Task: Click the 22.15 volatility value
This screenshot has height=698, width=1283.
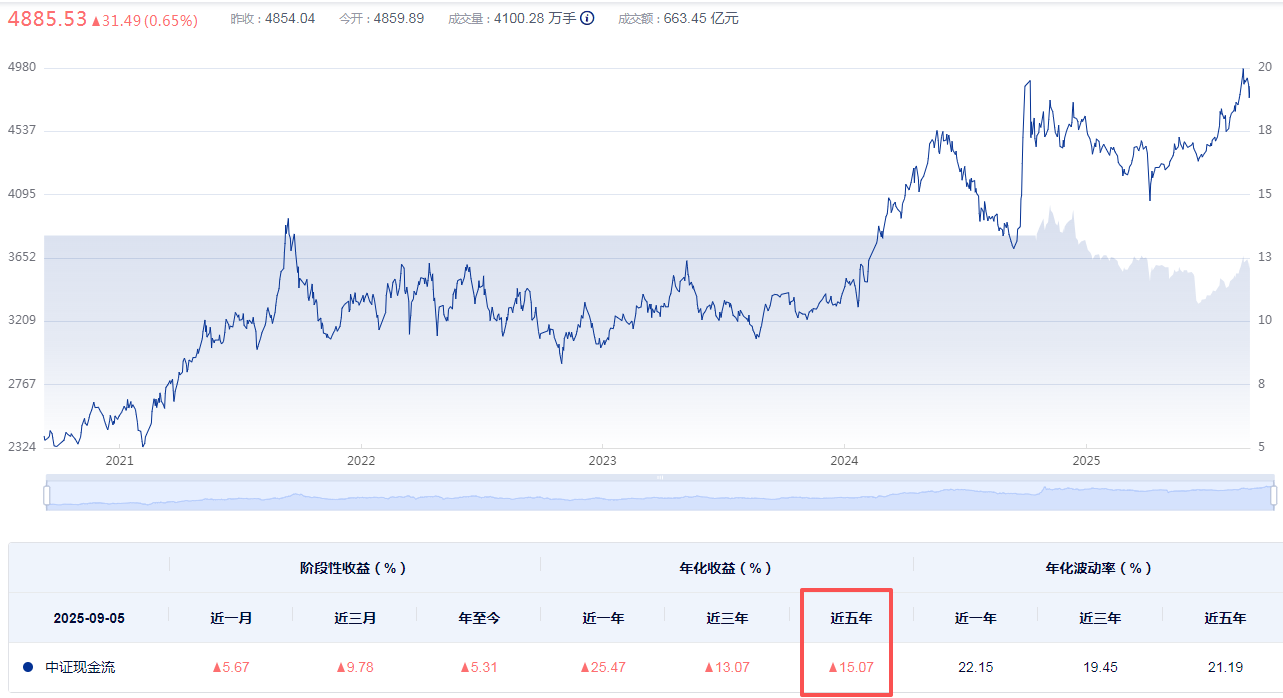Action: pos(975,667)
